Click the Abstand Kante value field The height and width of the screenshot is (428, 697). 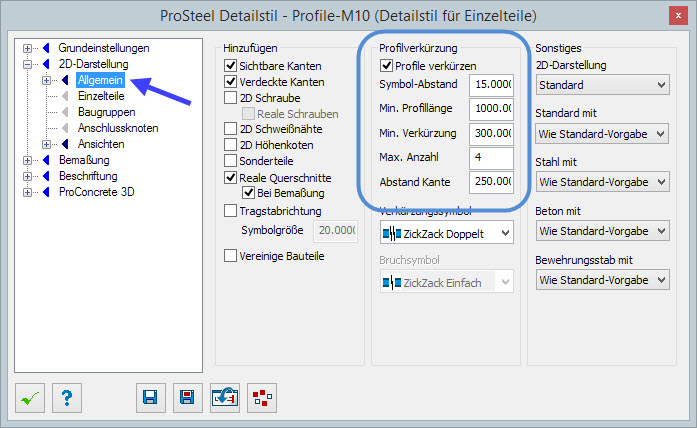point(491,182)
